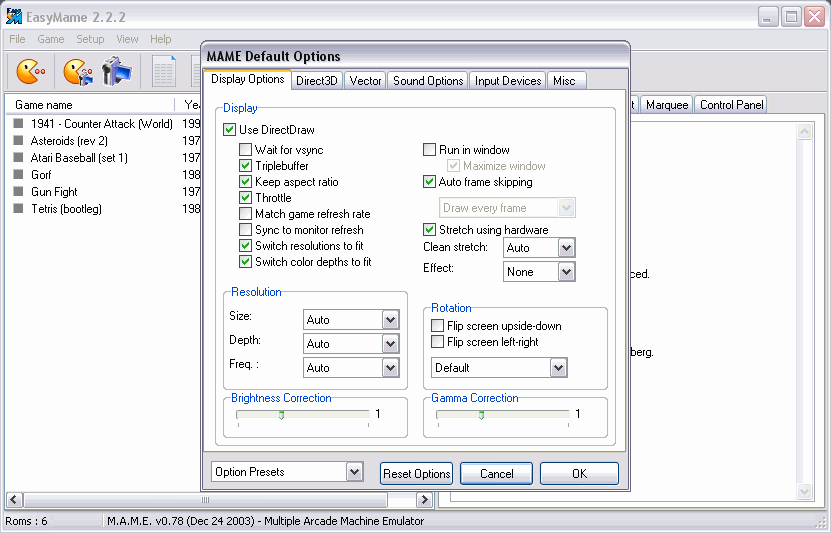Open the View menu
Image resolution: width=831 pixels, height=533 pixels.
coord(127,39)
